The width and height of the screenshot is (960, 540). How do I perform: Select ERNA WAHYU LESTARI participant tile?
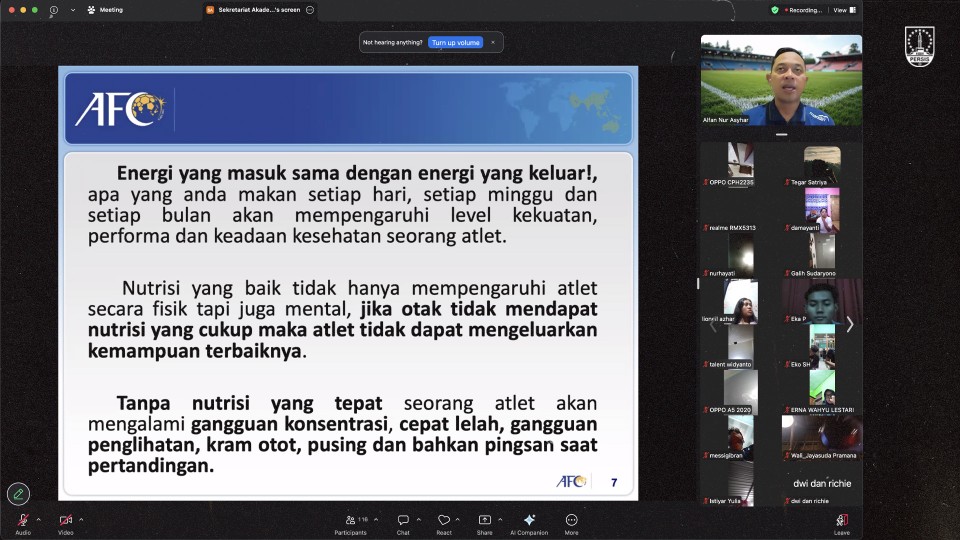click(x=822, y=392)
